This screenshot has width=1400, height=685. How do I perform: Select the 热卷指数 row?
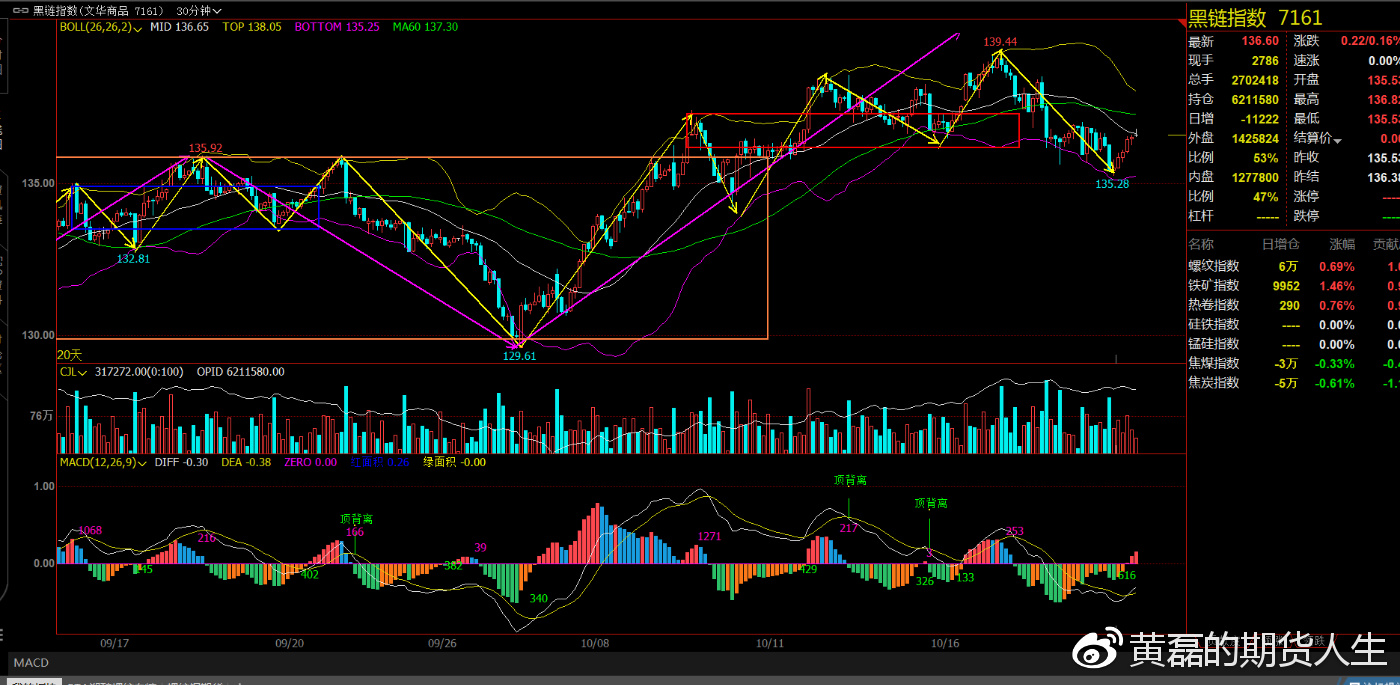1293,305
